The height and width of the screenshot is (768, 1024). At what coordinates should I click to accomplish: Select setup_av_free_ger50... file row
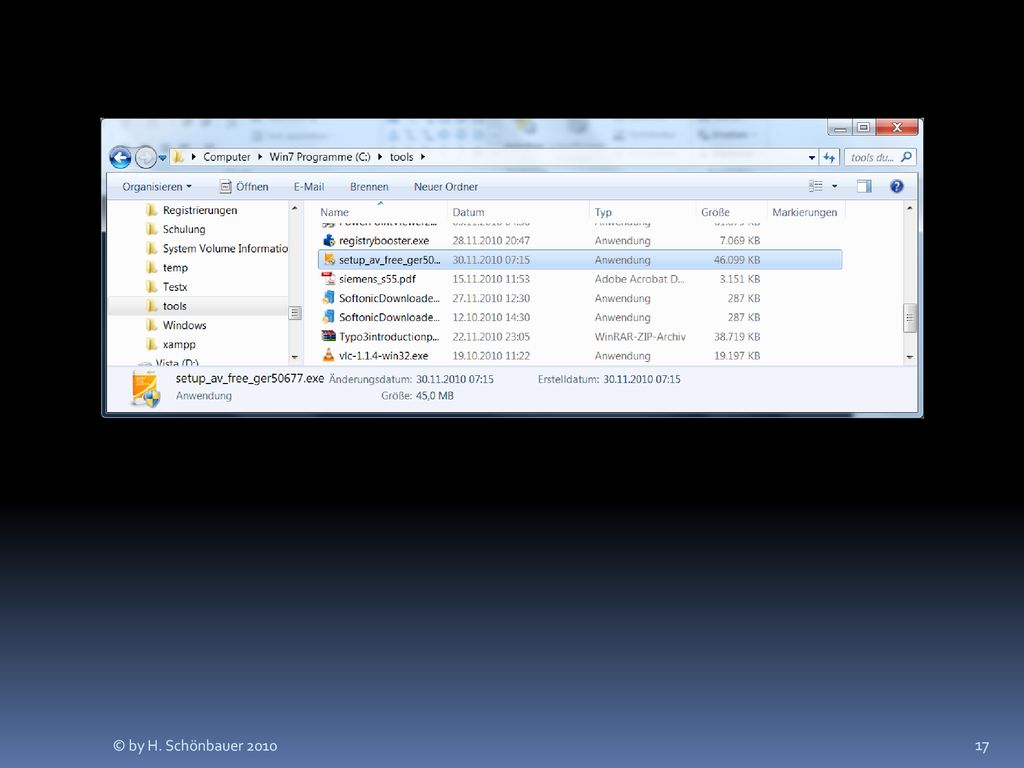coord(580,259)
